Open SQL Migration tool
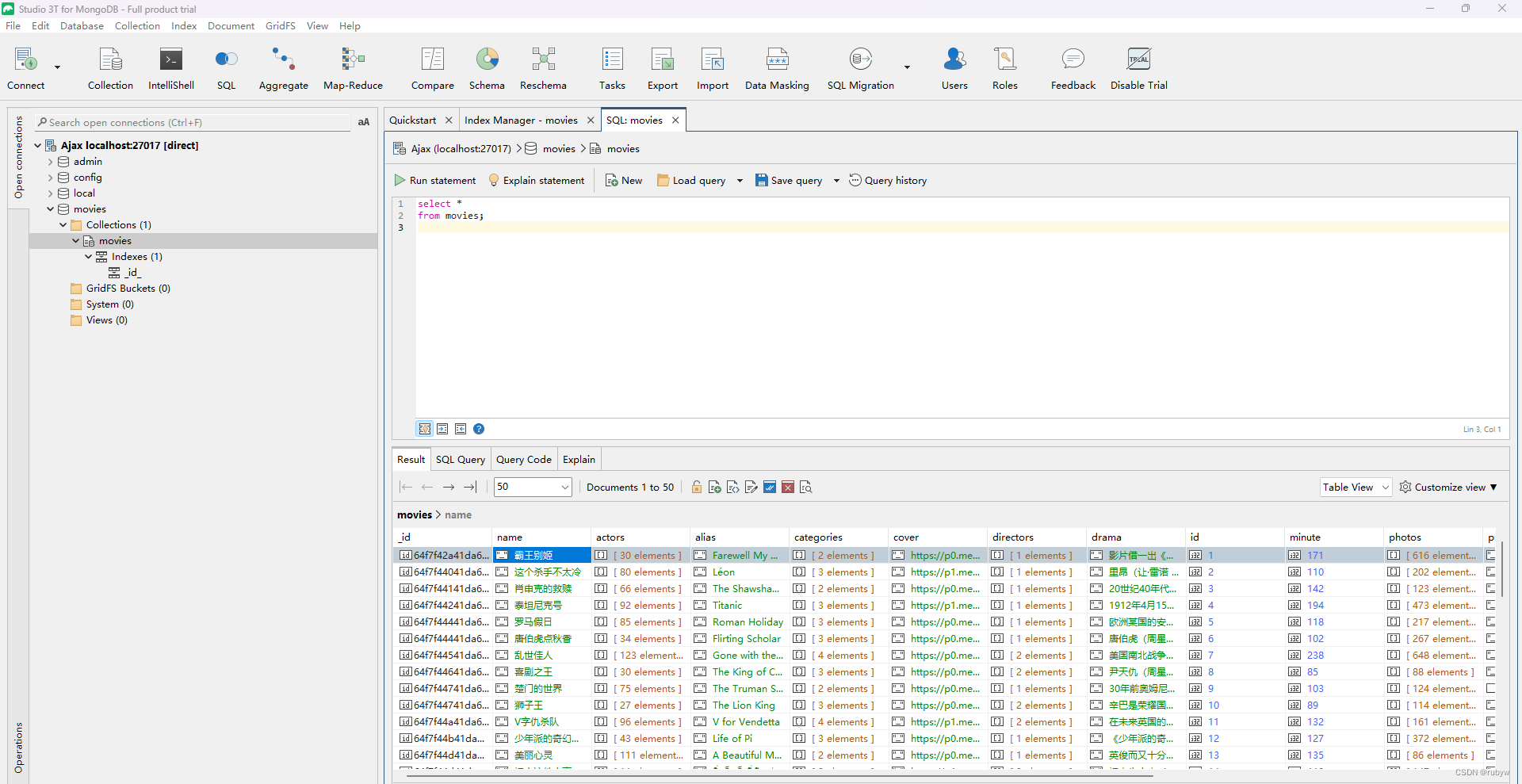Screen dimensions: 1522x784 click(x=860, y=67)
